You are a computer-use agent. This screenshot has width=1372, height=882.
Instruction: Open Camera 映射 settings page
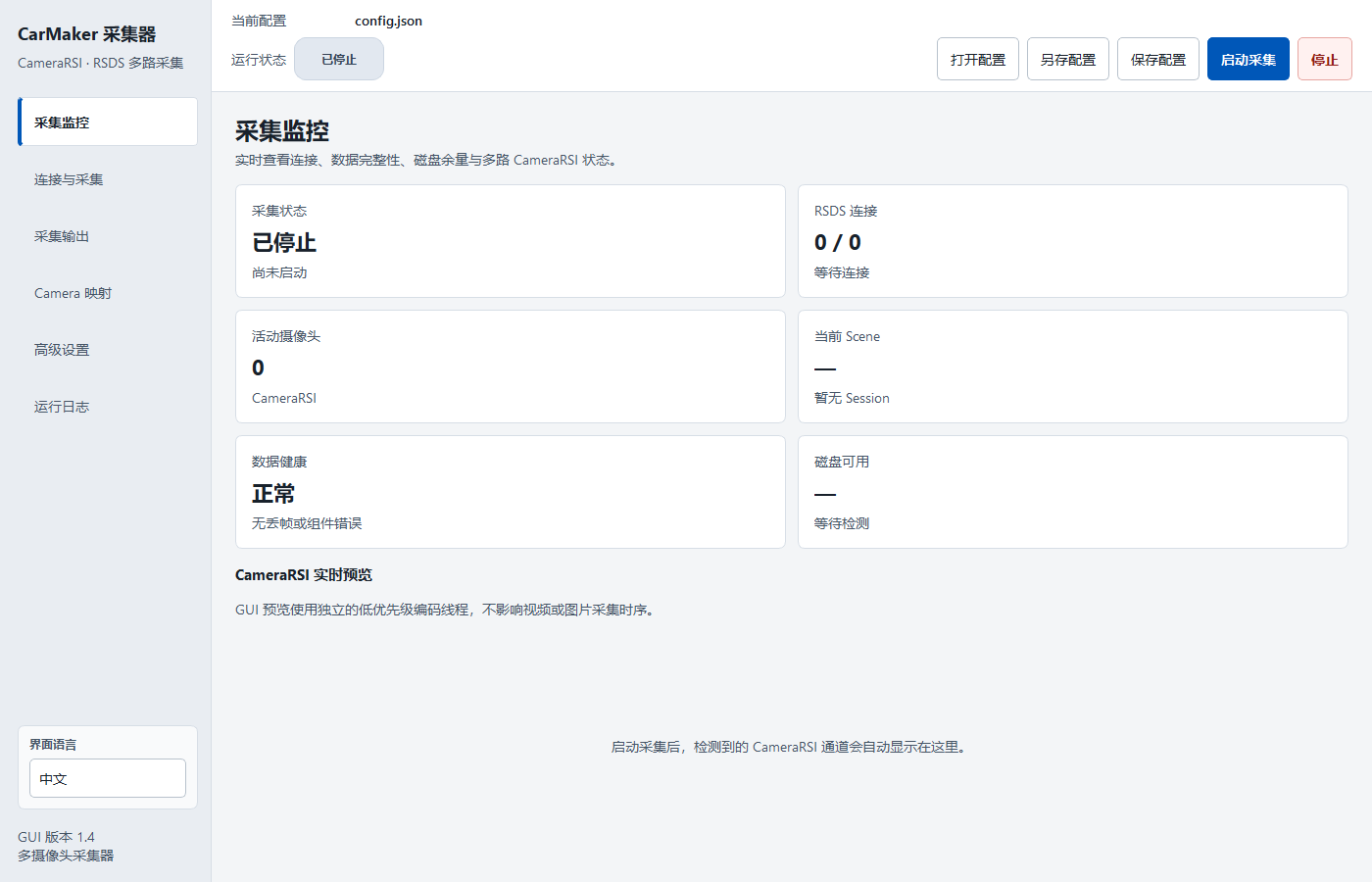tap(108, 292)
